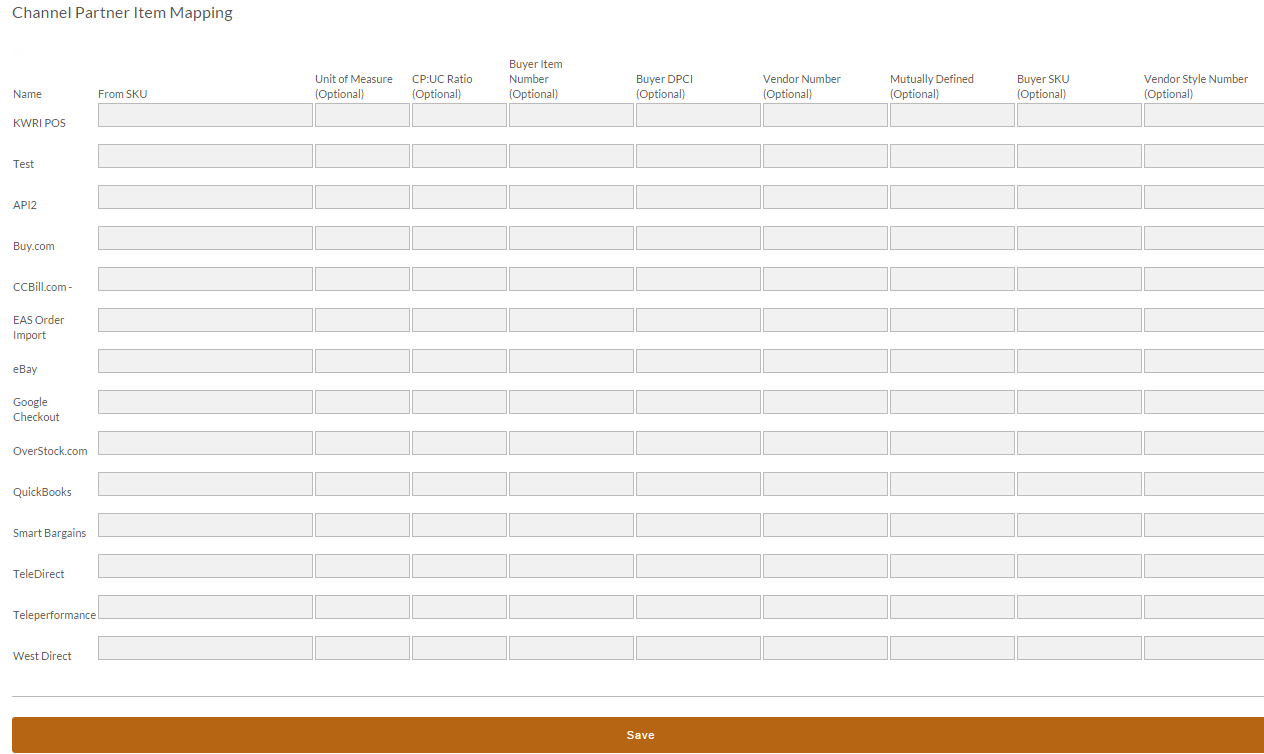The width and height of the screenshot is (1264, 754).
Task: Focus Vendor Number field for EAS Order Import
Action: [x=825, y=320]
